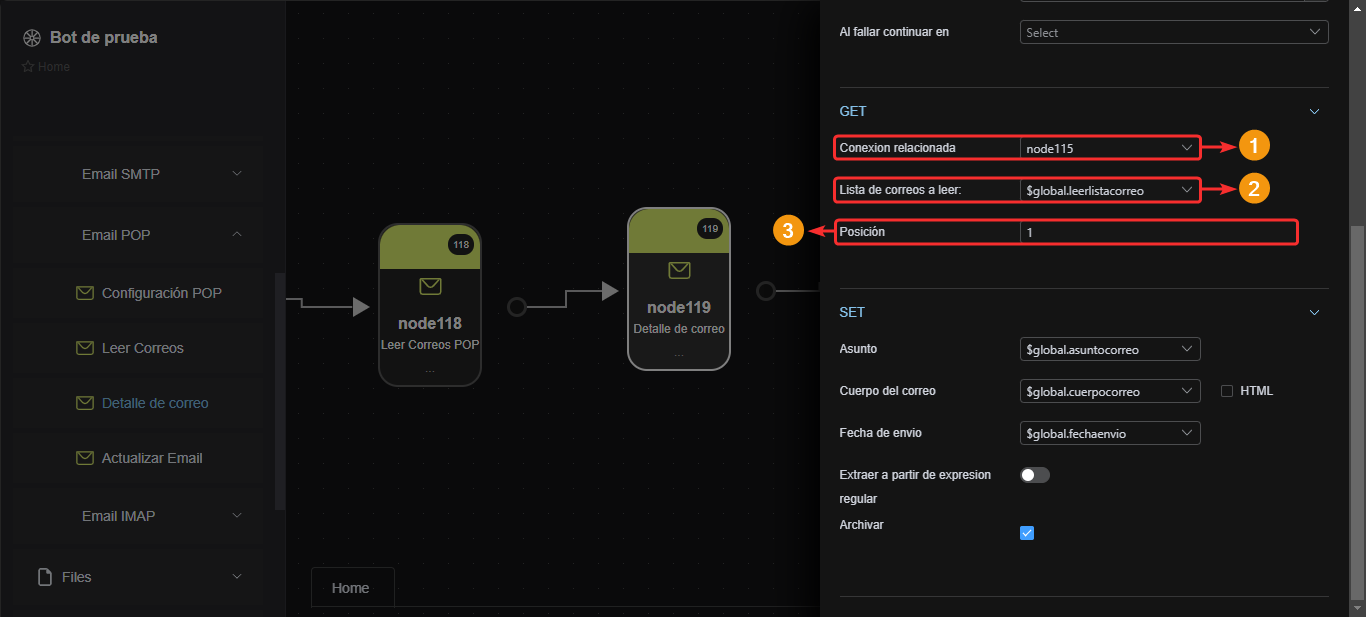Click the Bot de prueba logo icon
The height and width of the screenshot is (617, 1366).
32,38
